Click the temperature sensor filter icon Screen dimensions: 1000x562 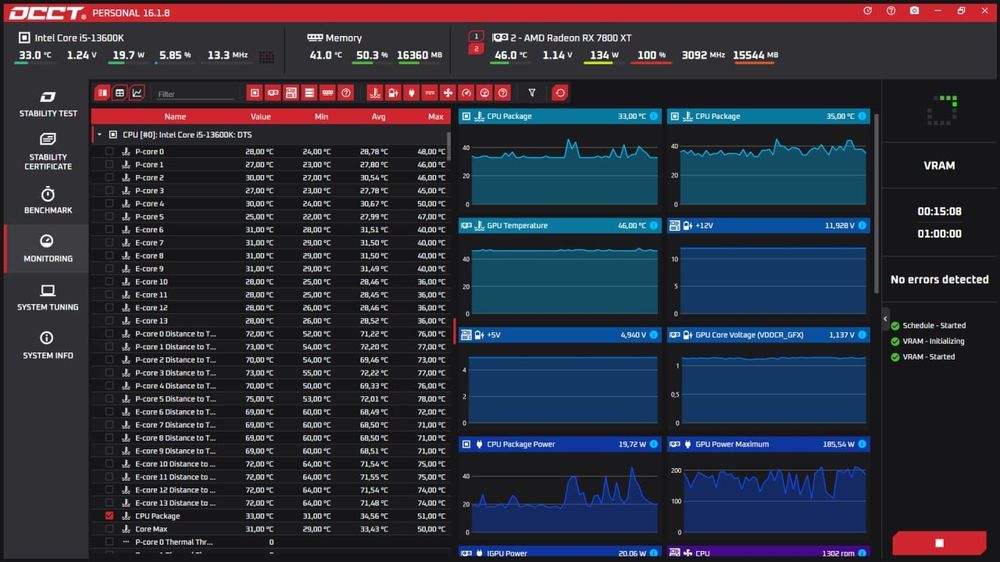coord(374,93)
